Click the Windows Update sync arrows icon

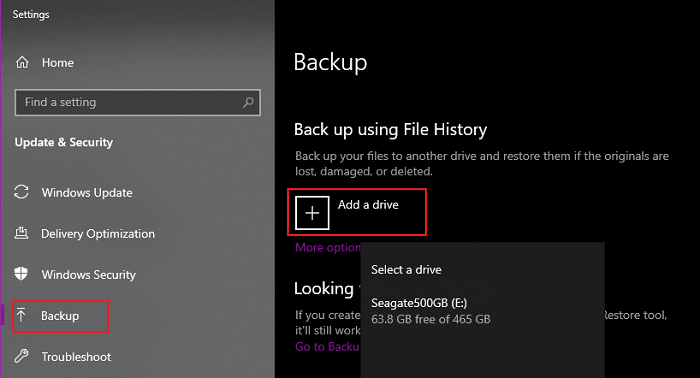tap(21, 192)
